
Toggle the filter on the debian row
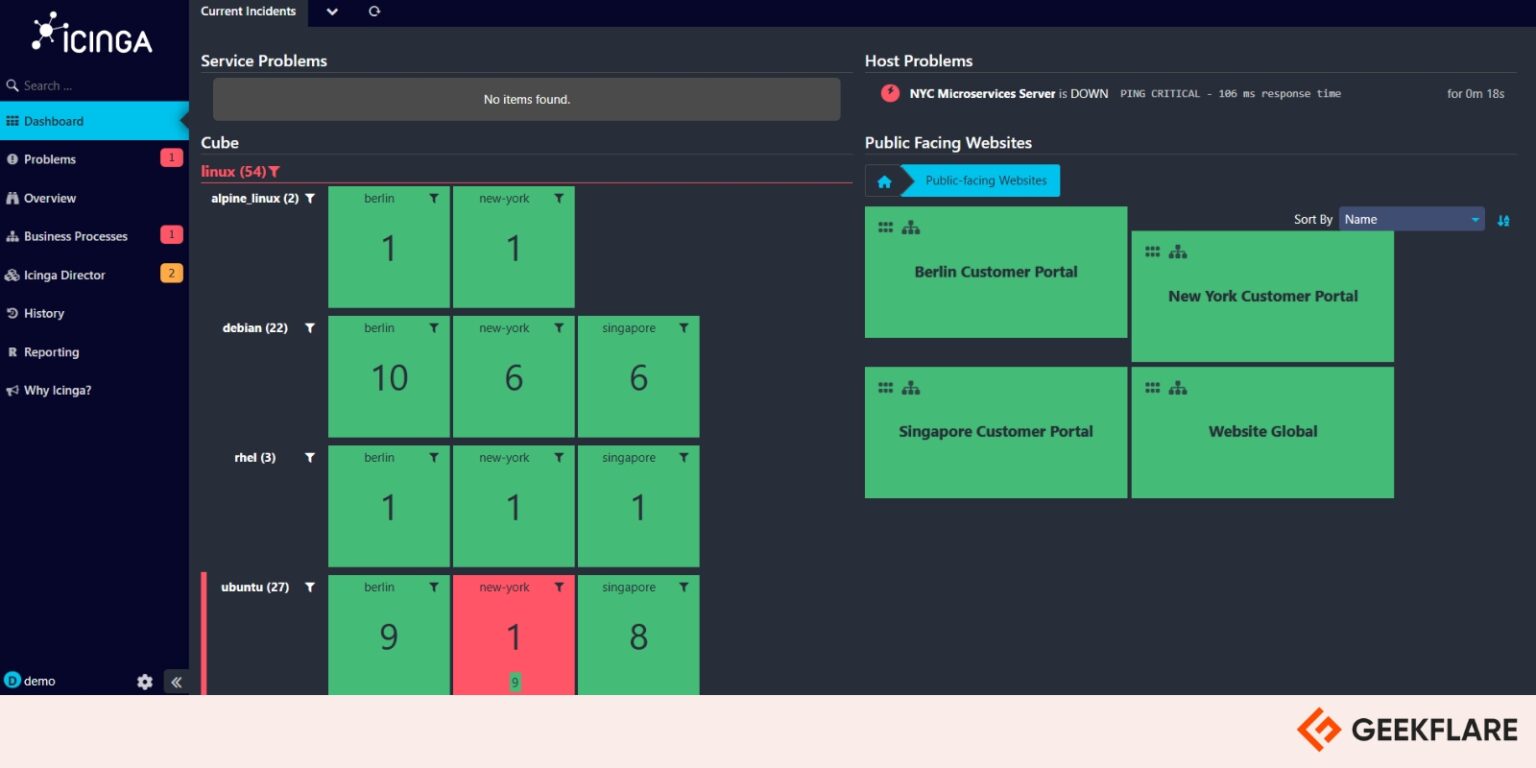pos(310,327)
